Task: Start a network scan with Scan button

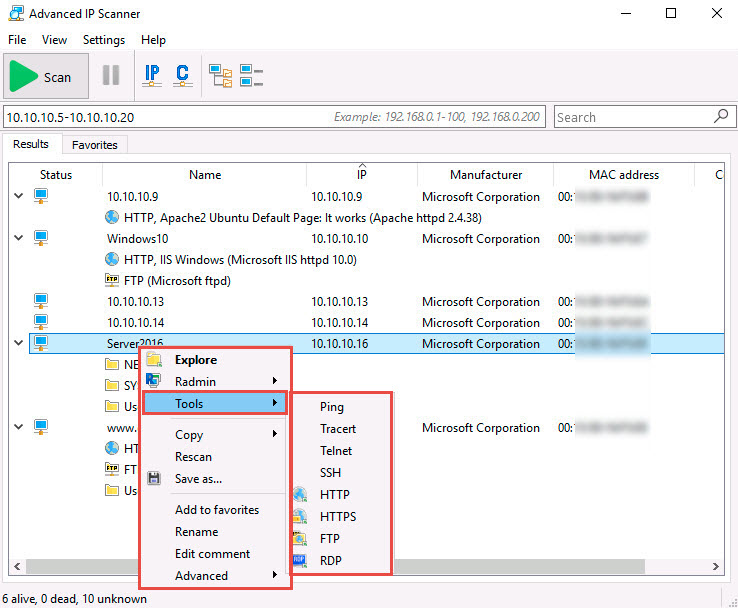Action: [x=46, y=76]
